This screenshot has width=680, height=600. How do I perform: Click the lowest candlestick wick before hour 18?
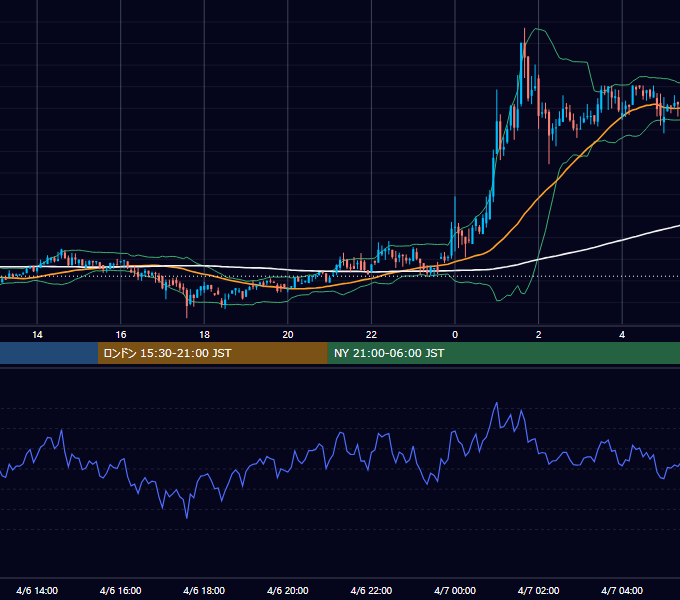pos(187,310)
